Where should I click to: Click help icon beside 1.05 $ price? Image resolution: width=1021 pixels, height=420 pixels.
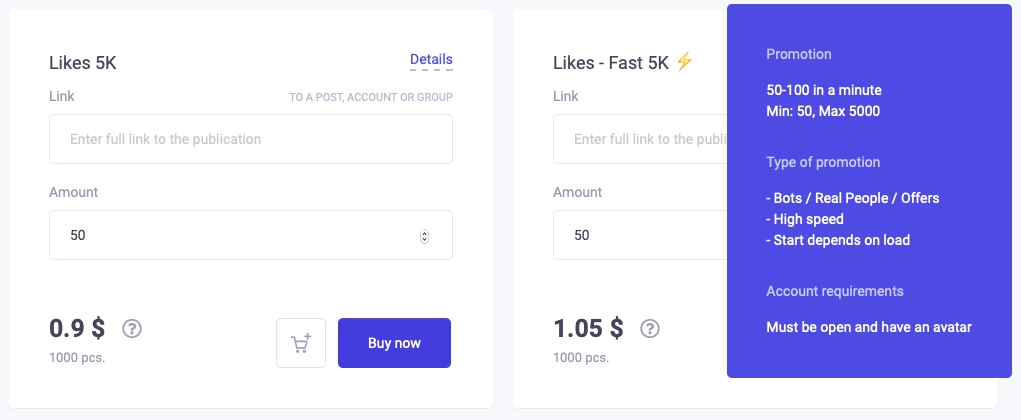pyautogui.click(x=650, y=328)
